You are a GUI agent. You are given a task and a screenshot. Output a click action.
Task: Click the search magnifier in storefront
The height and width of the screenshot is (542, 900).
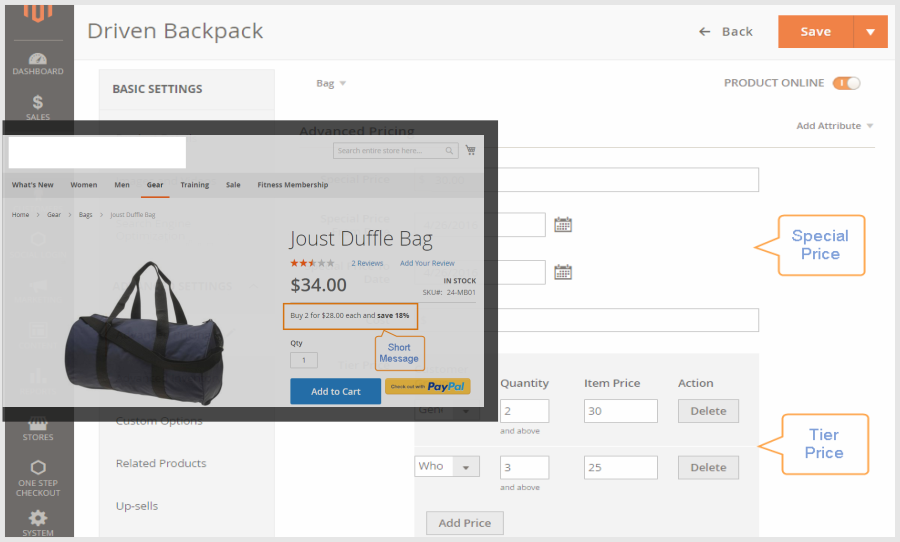pyautogui.click(x=449, y=150)
